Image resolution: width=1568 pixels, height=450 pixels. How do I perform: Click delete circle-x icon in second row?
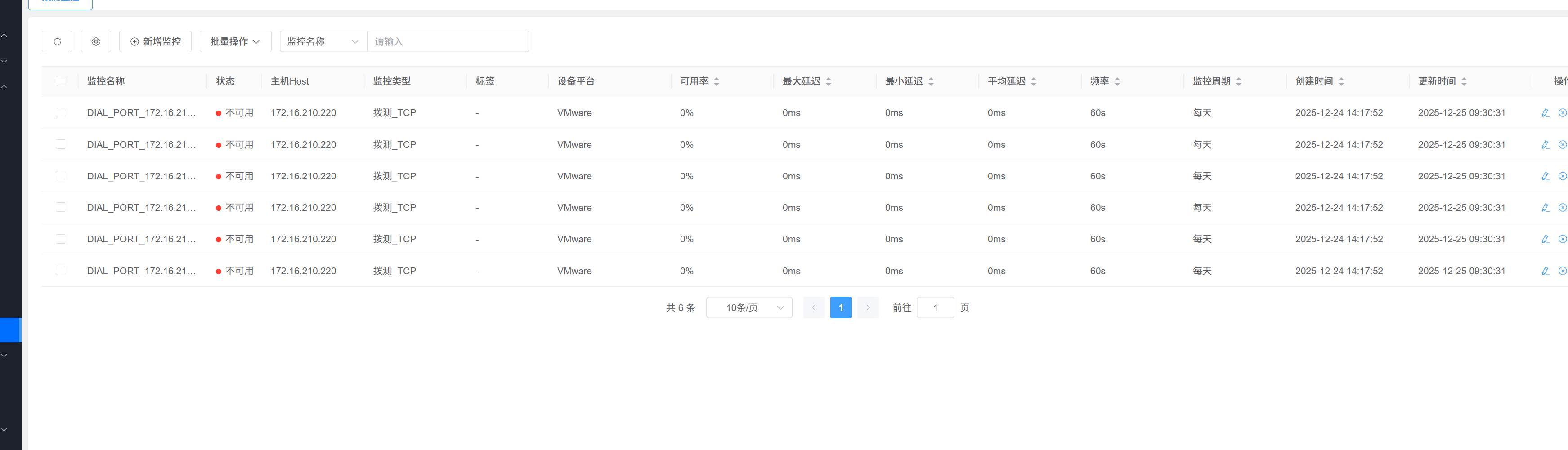1563,144
